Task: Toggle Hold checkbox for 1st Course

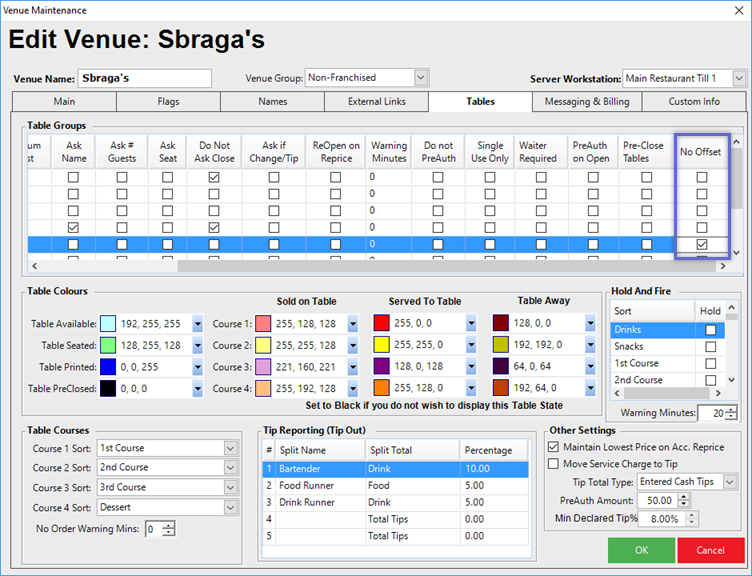Action: (x=711, y=364)
